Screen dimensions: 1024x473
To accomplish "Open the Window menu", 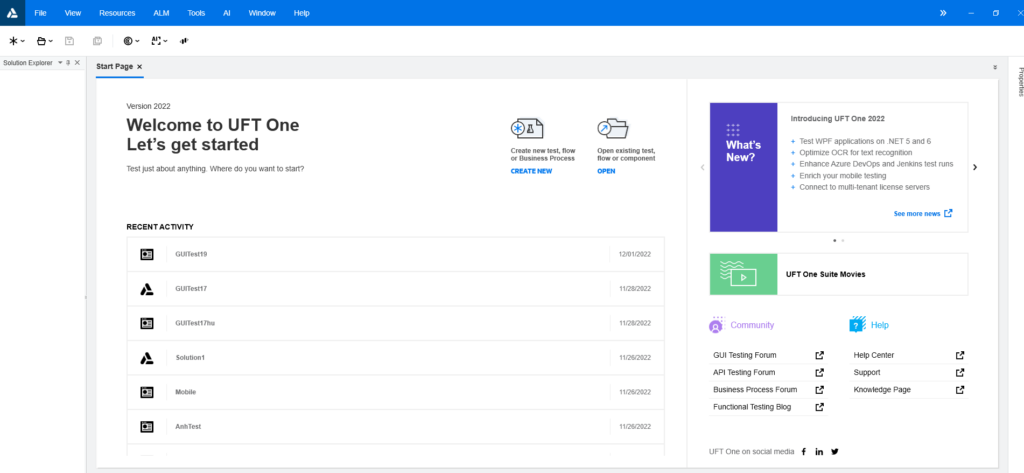I will point(262,13).
